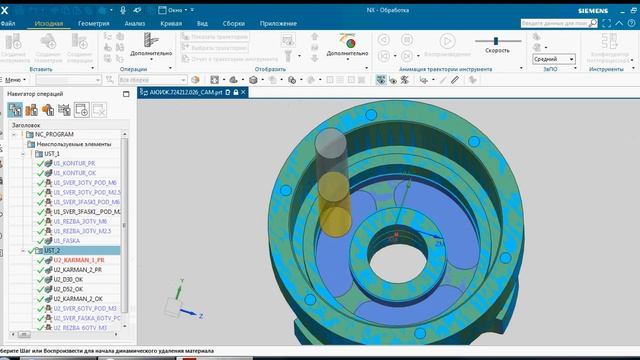Collapse the UST_1 group

(x=23, y=154)
